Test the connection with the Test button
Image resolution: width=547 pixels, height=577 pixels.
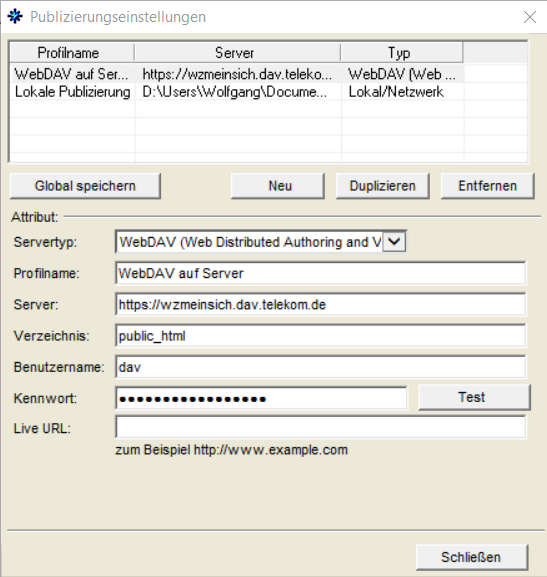coord(474,397)
